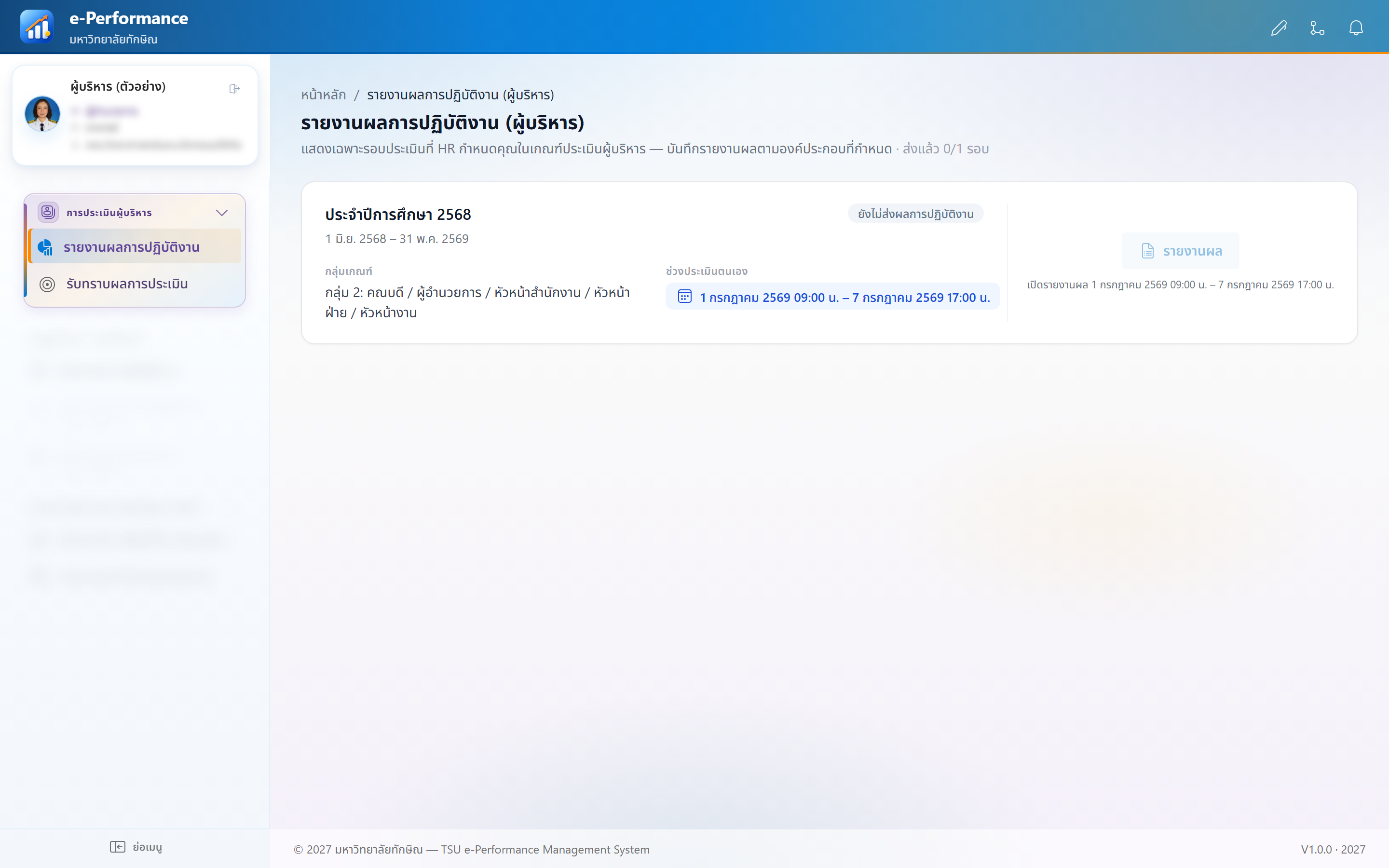
Task: Click the เปิดรายงานผล schedule note text
Action: pyautogui.click(x=1180, y=285)
